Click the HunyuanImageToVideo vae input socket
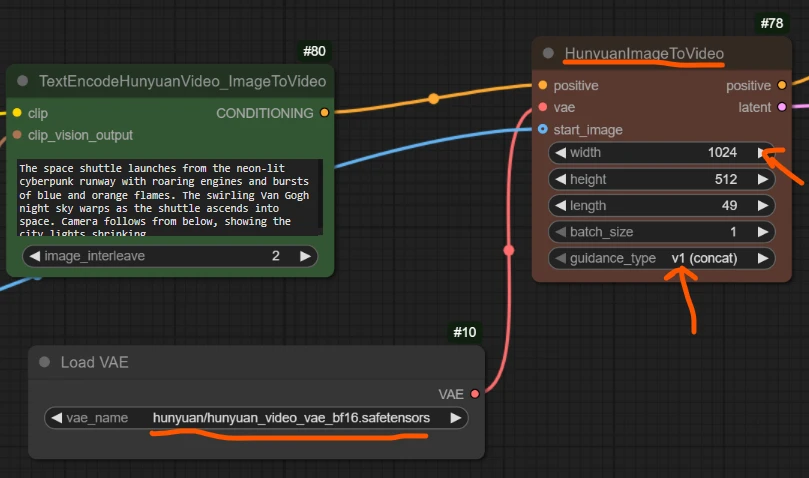Viewport: 809px width, 478px height. tap(542, 107)
